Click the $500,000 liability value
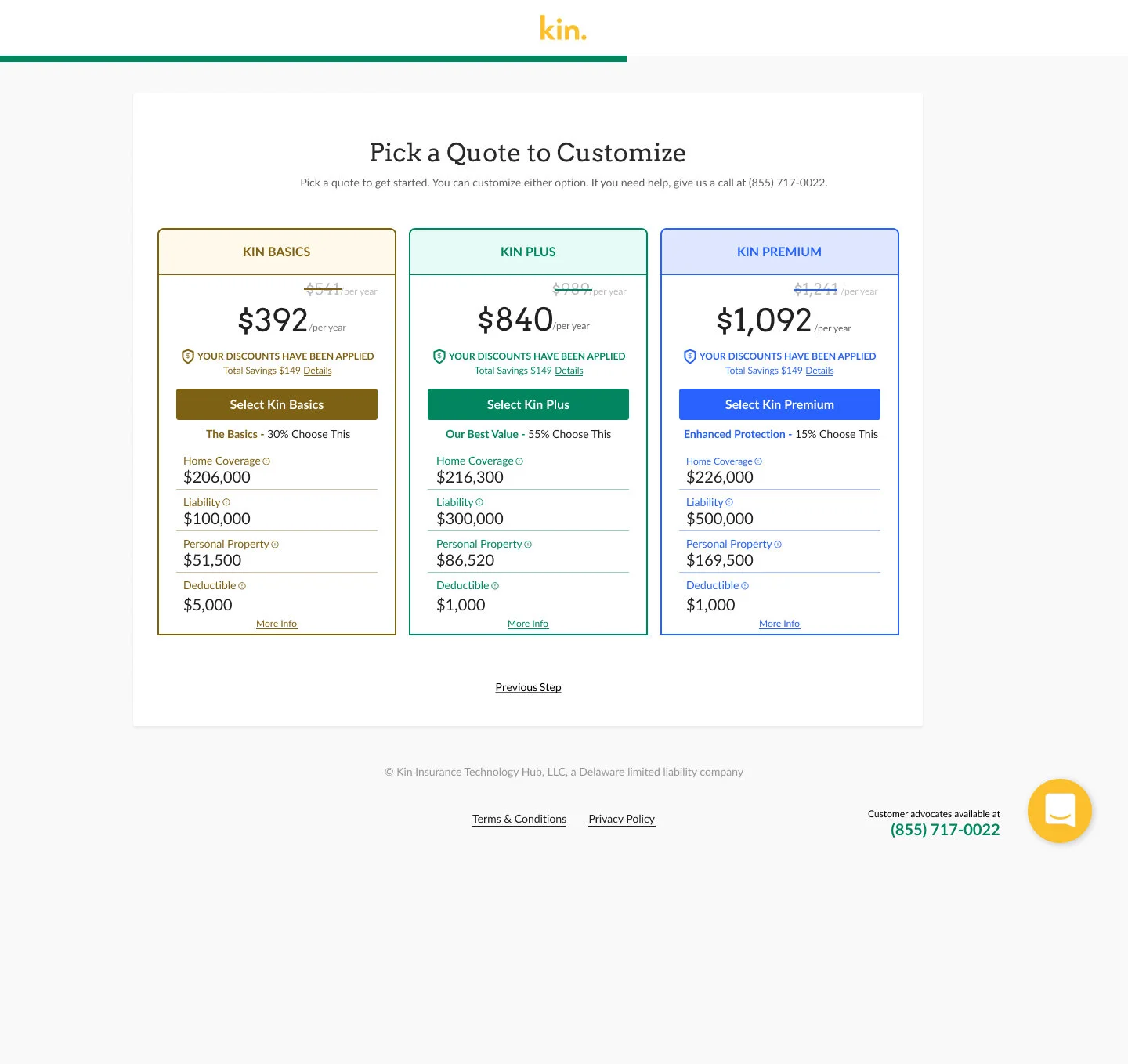 (720, 519)
